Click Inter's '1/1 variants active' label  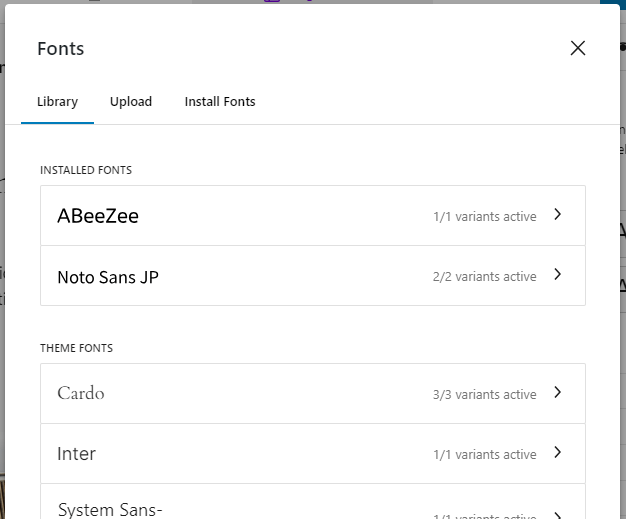(x=485, y=454)
